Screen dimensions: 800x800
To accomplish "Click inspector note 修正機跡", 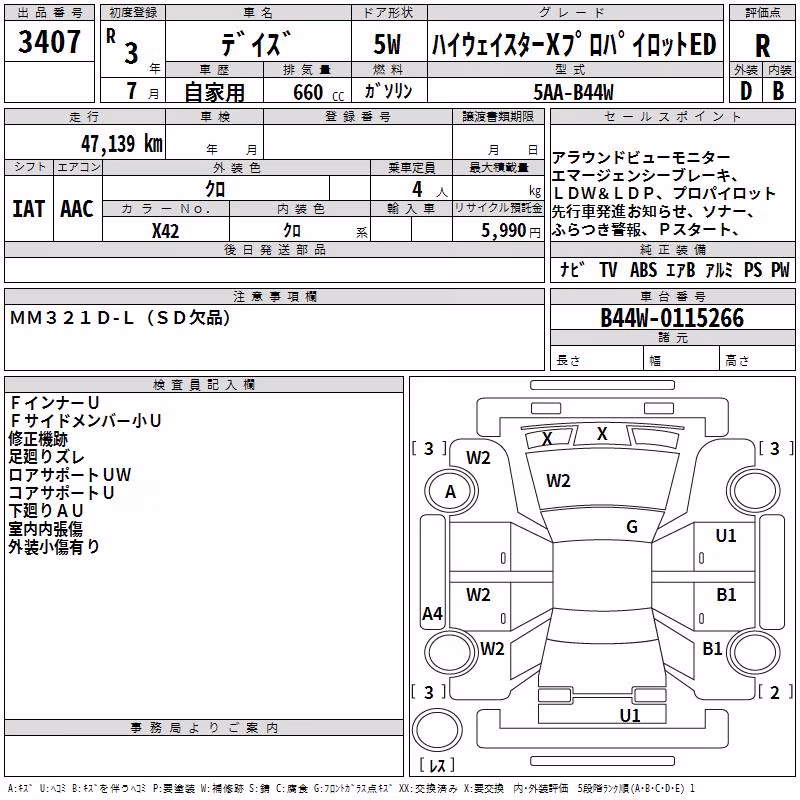I will [x=38, y=439].
